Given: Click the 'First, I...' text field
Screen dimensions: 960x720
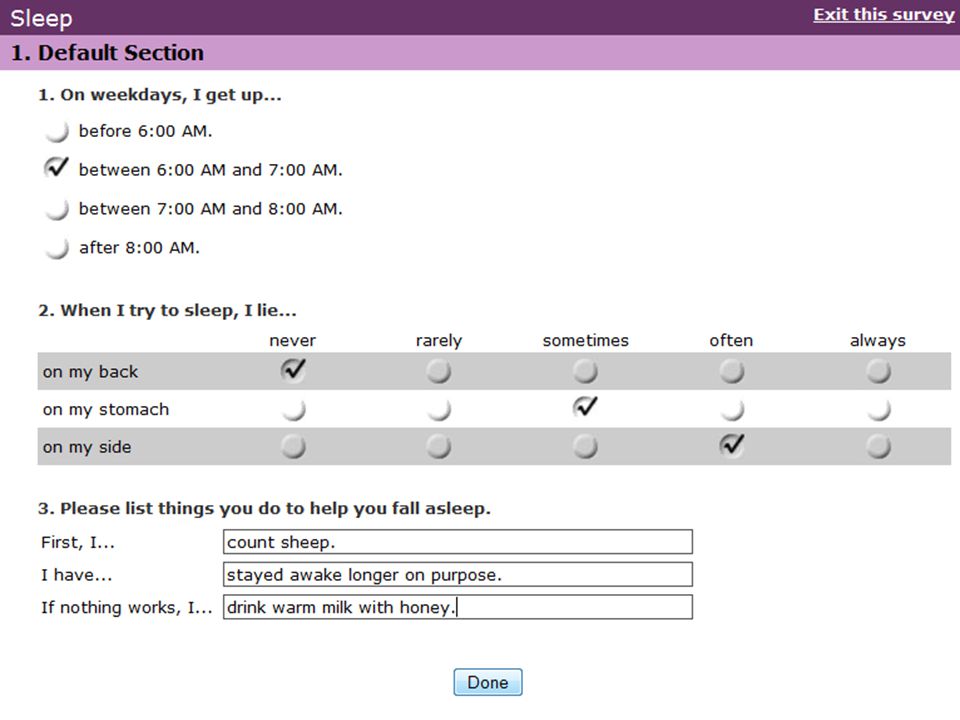Looking at the screenshot, I should (458, 542).
